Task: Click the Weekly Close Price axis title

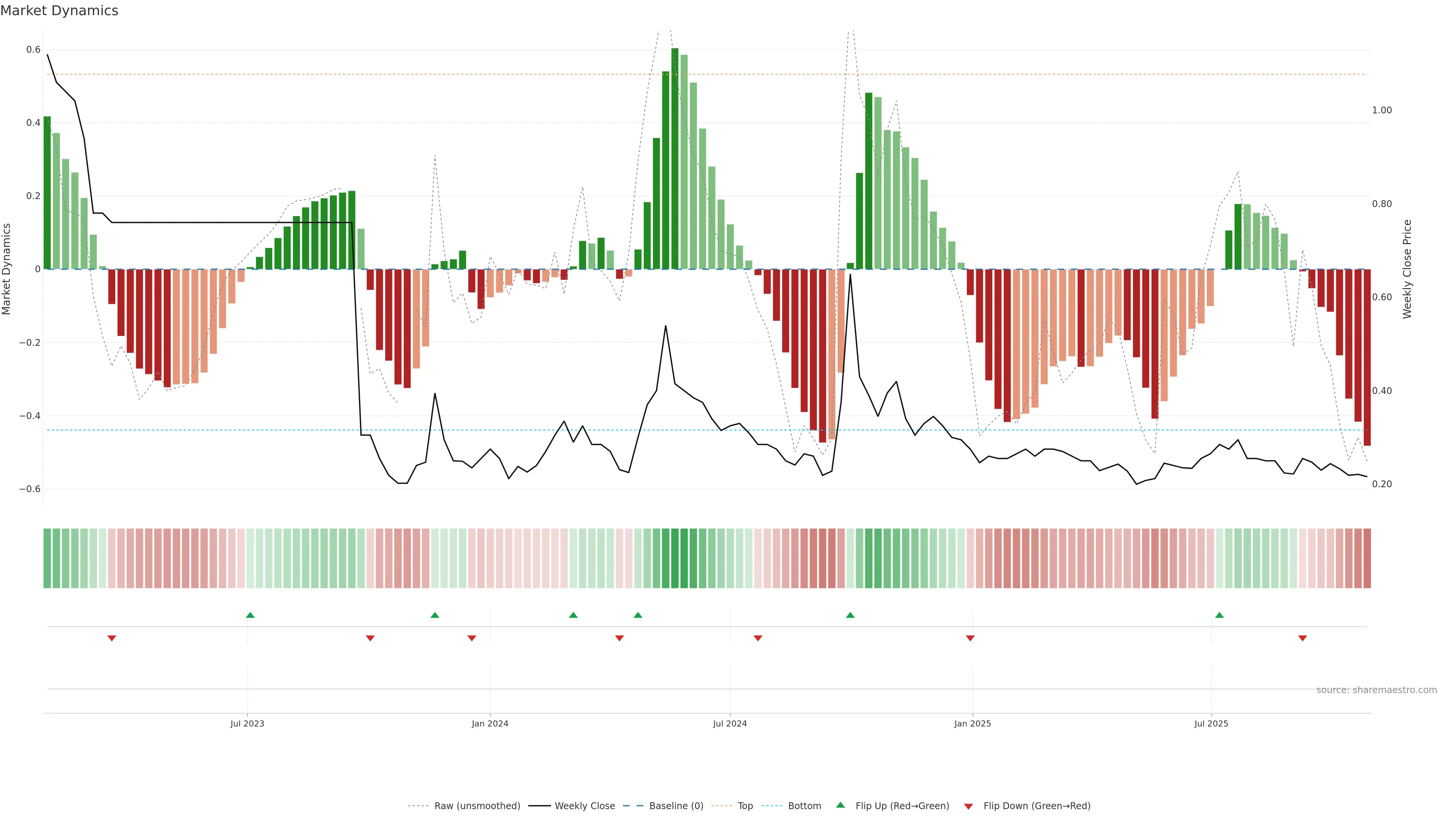Action: pyautogui.click(x=1407, y=269)
